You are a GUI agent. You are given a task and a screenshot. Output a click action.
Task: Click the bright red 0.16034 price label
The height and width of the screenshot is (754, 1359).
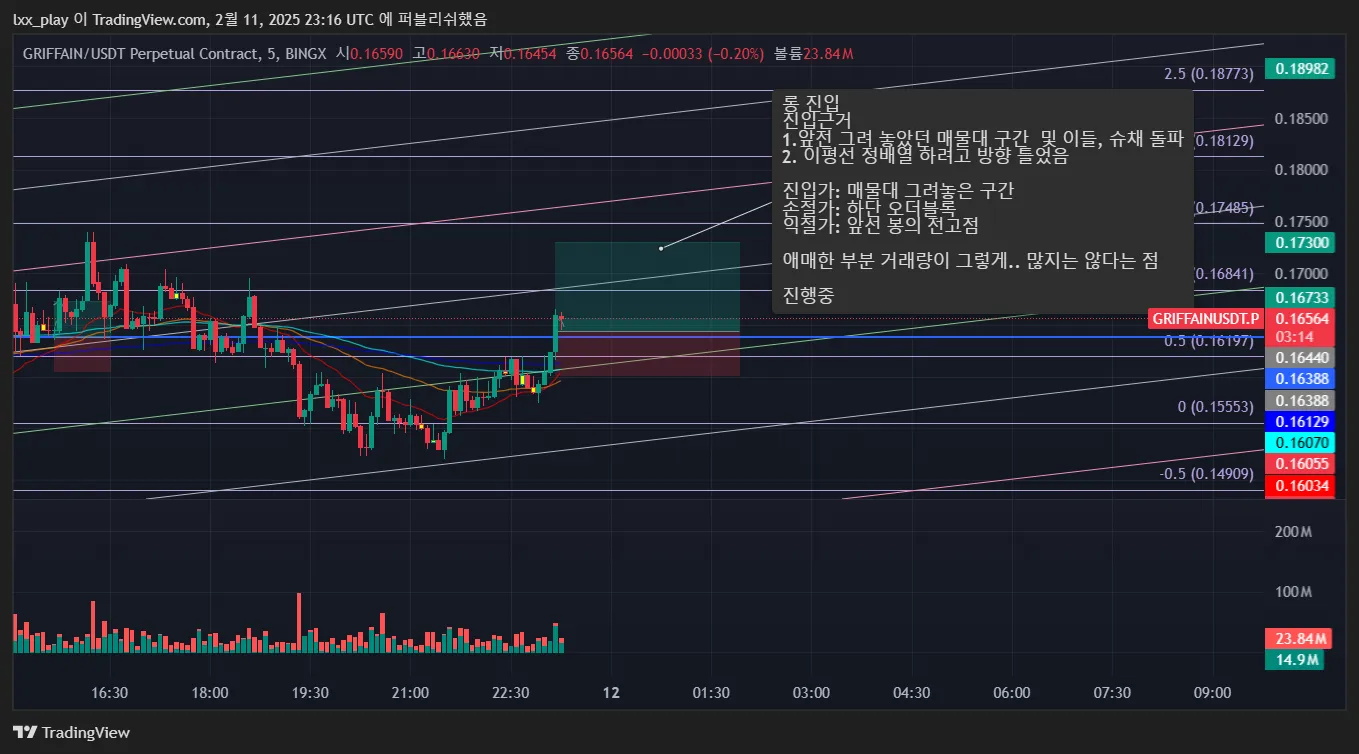[x=1301, y=486]
